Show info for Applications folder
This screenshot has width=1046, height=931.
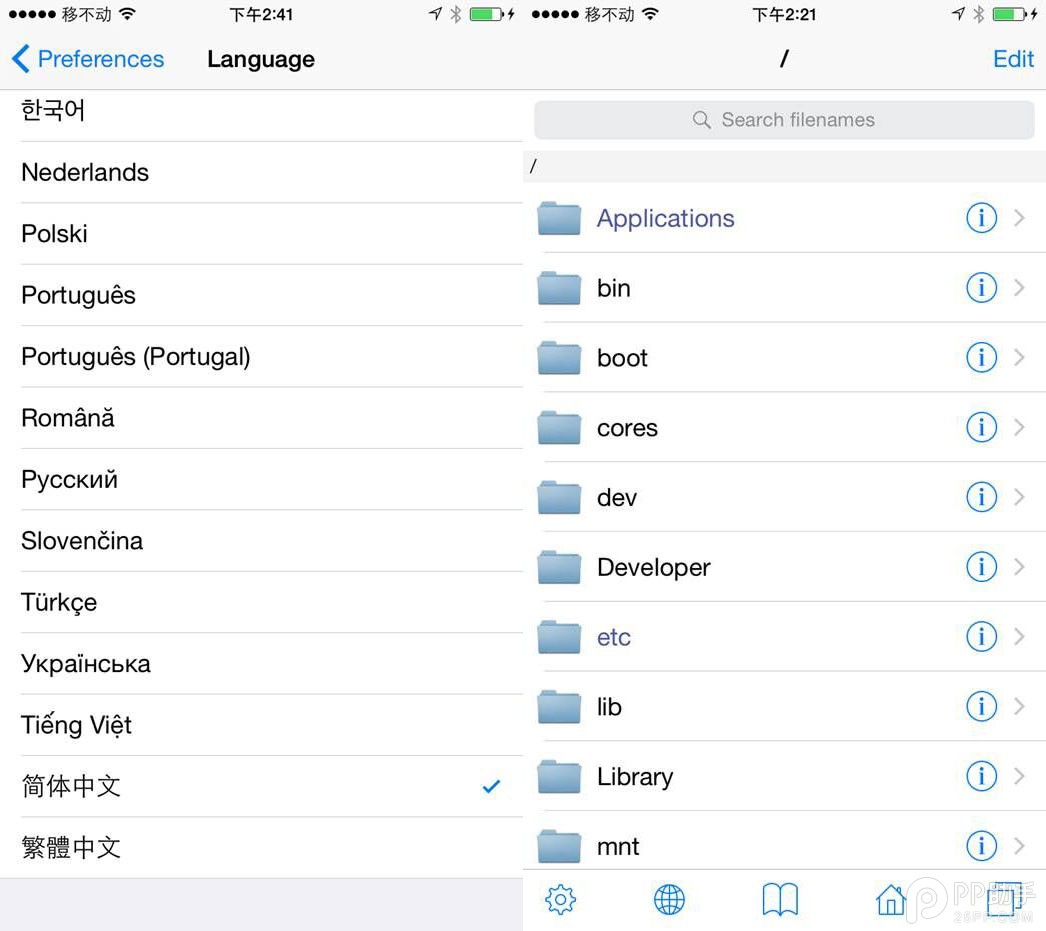(981, 217)
